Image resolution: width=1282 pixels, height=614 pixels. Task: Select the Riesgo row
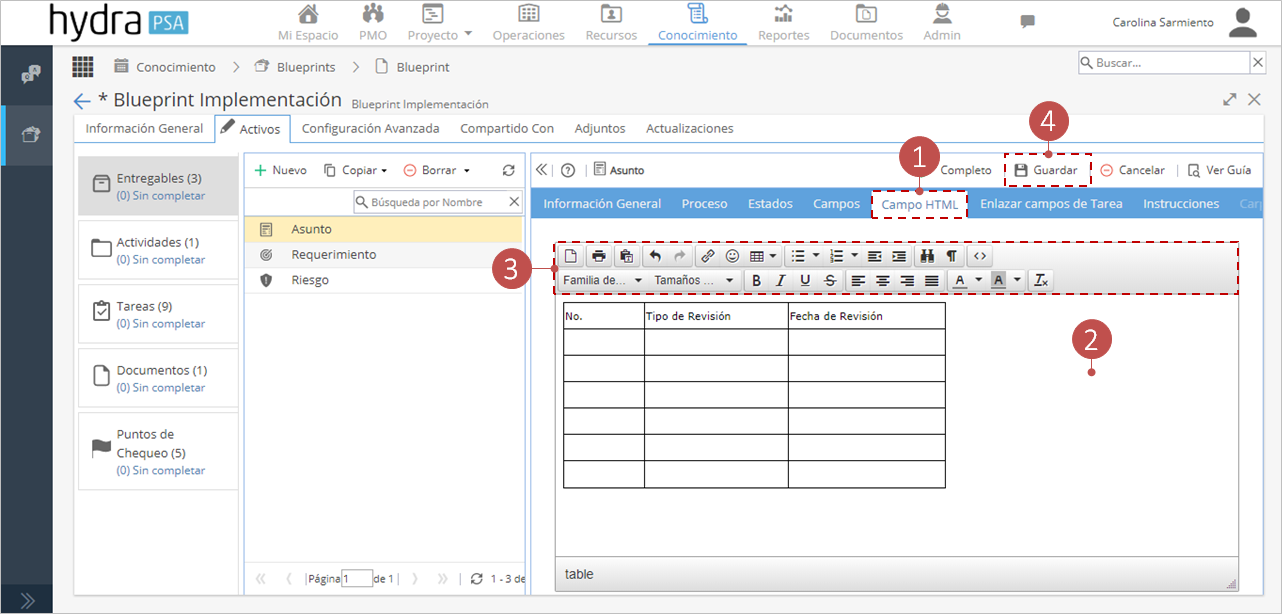pyautogui.click(x=384, y=280)
